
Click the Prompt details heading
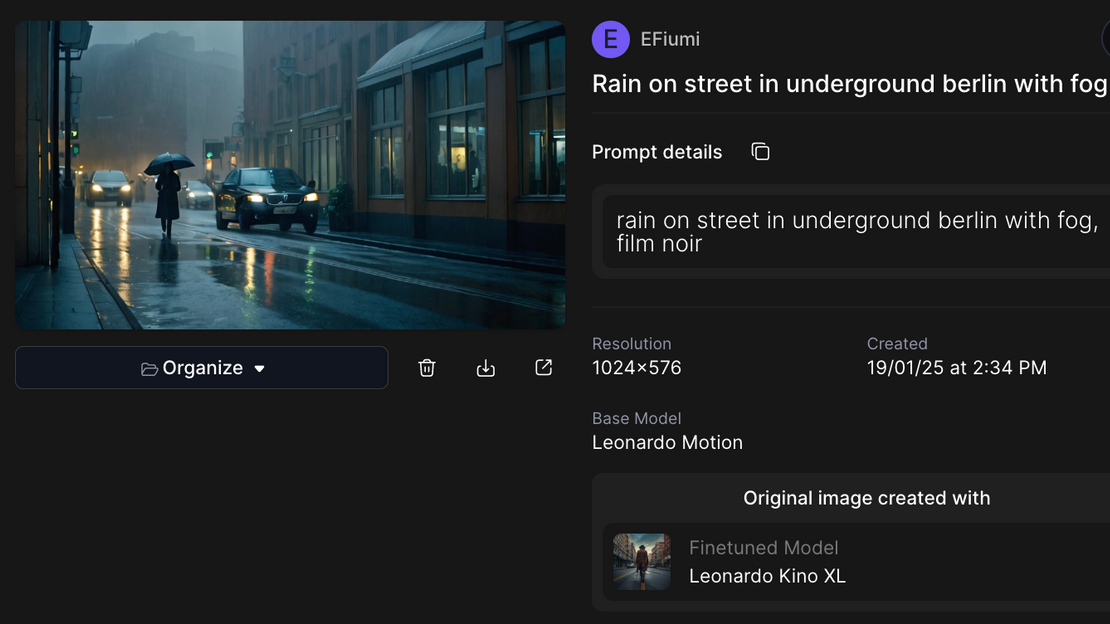[657, 151]
